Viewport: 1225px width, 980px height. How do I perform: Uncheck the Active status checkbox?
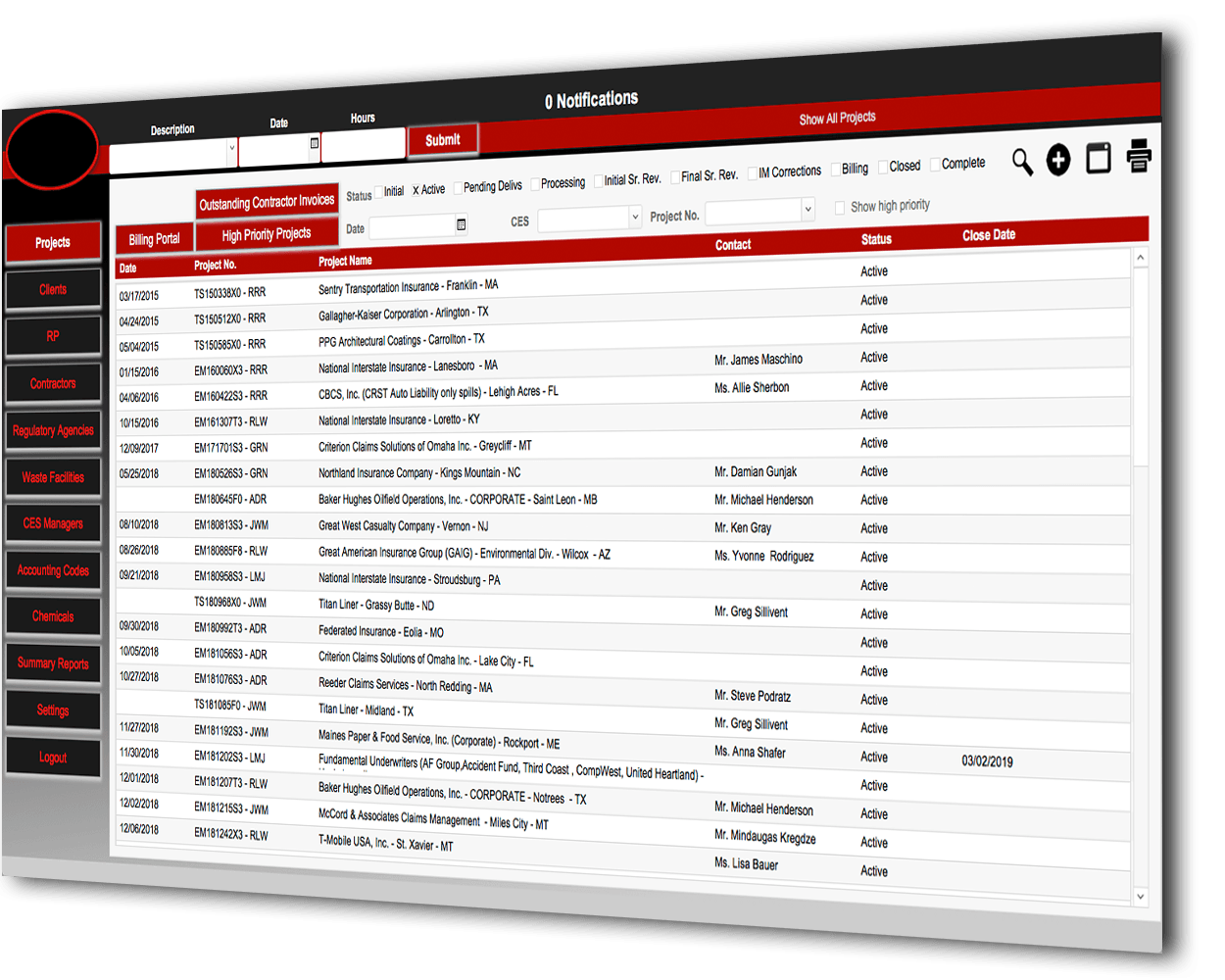pos(416,190)
